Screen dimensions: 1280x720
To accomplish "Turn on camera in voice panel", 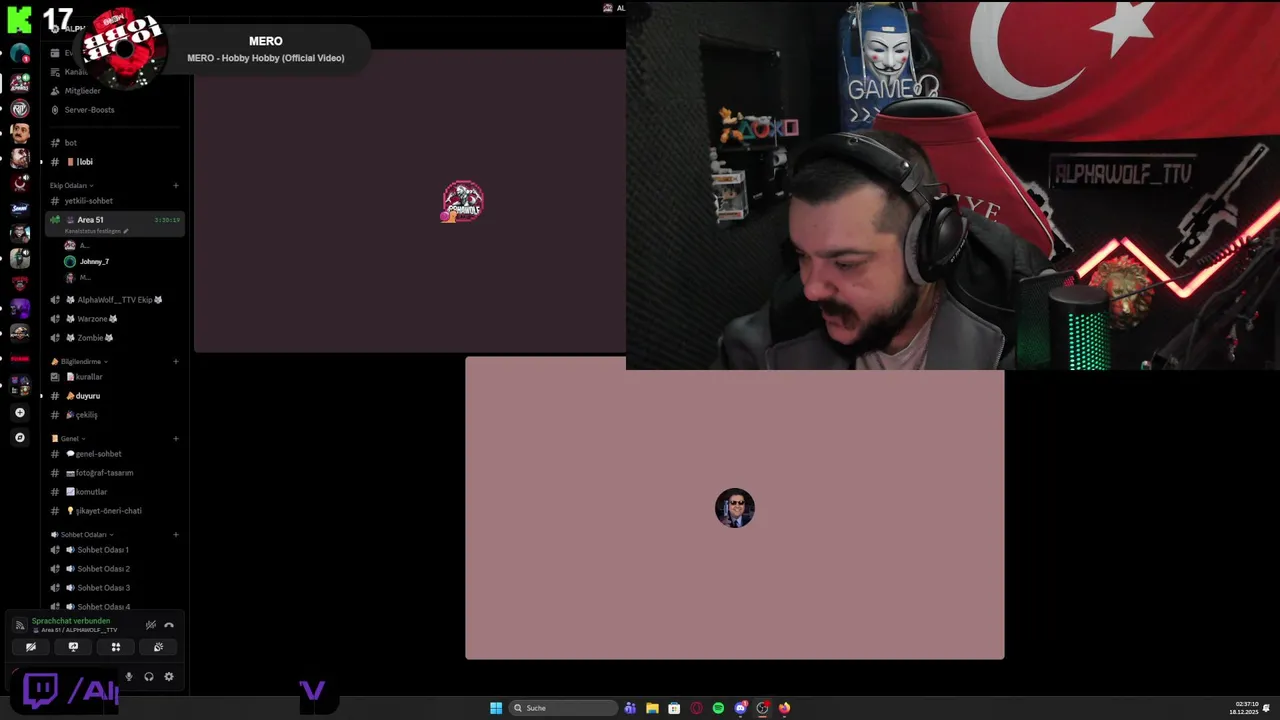I will pos(31,647).
